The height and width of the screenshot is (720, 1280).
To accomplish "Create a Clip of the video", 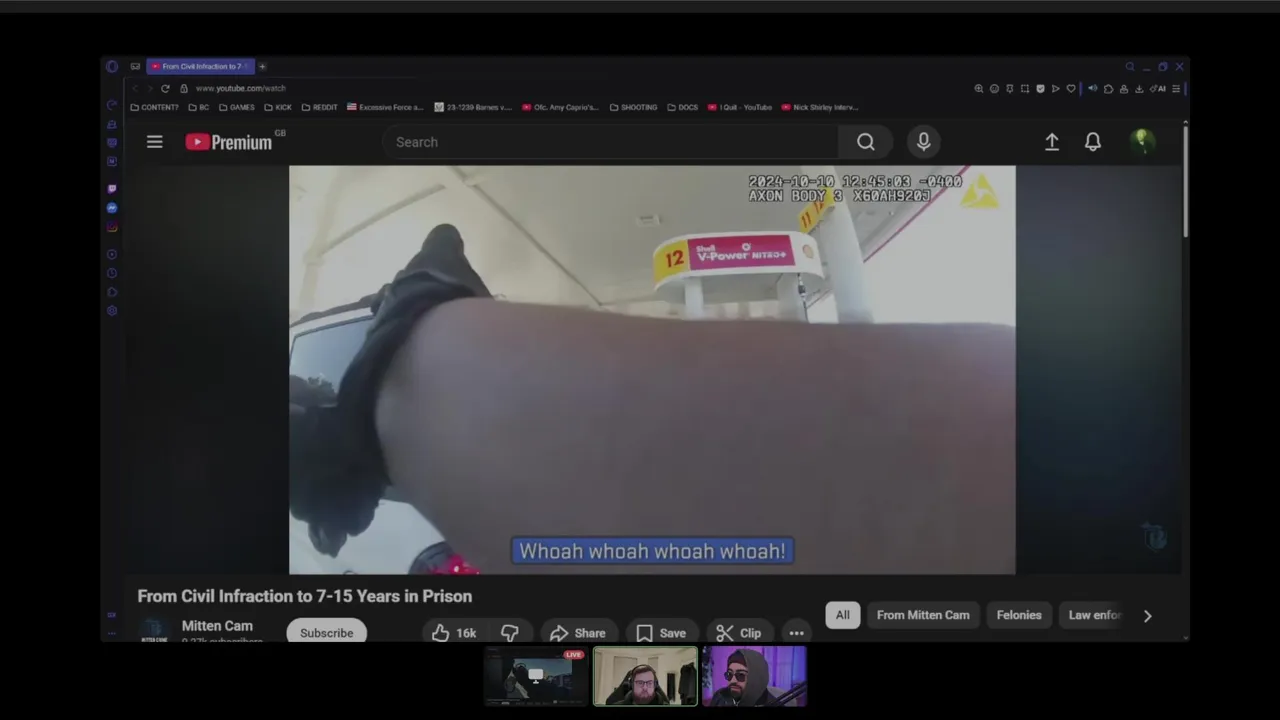I will point(739,633).
